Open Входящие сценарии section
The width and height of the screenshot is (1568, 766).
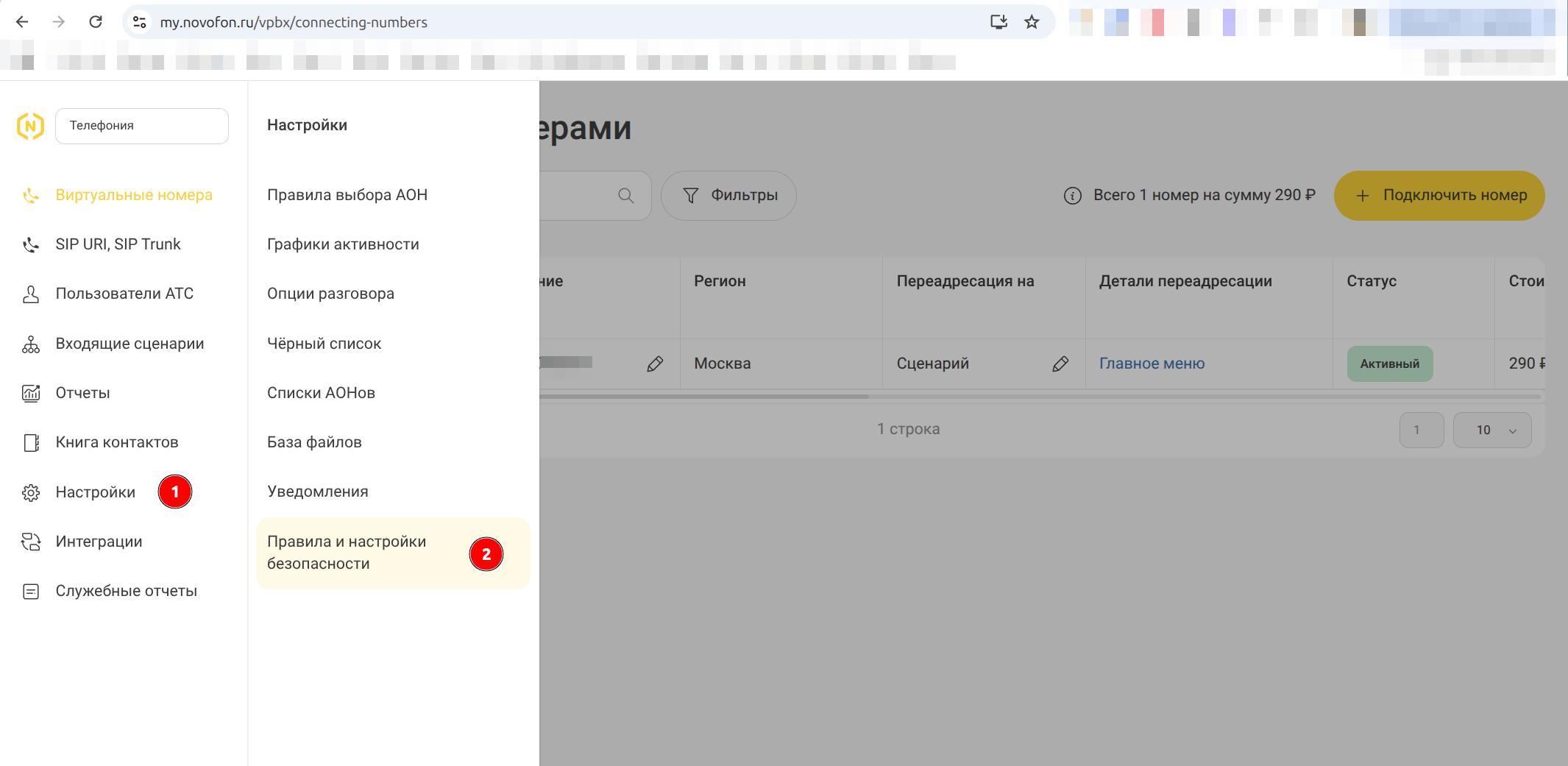(x=130, y=344)
